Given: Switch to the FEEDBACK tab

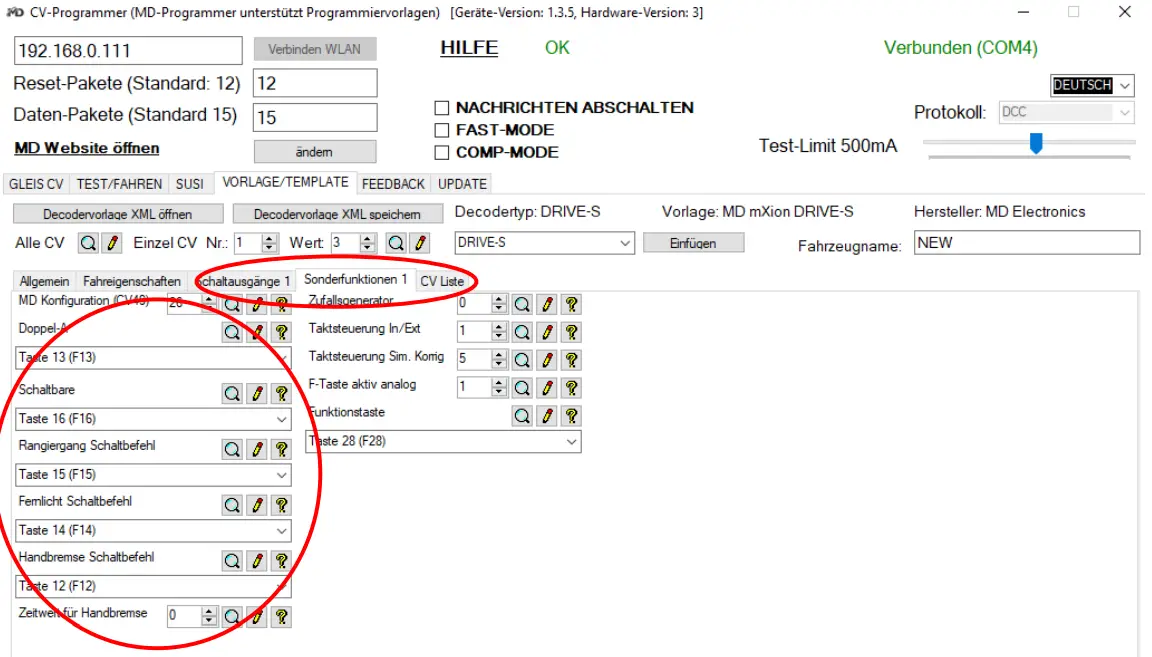Looking at the screenshot, I should 393,183.
